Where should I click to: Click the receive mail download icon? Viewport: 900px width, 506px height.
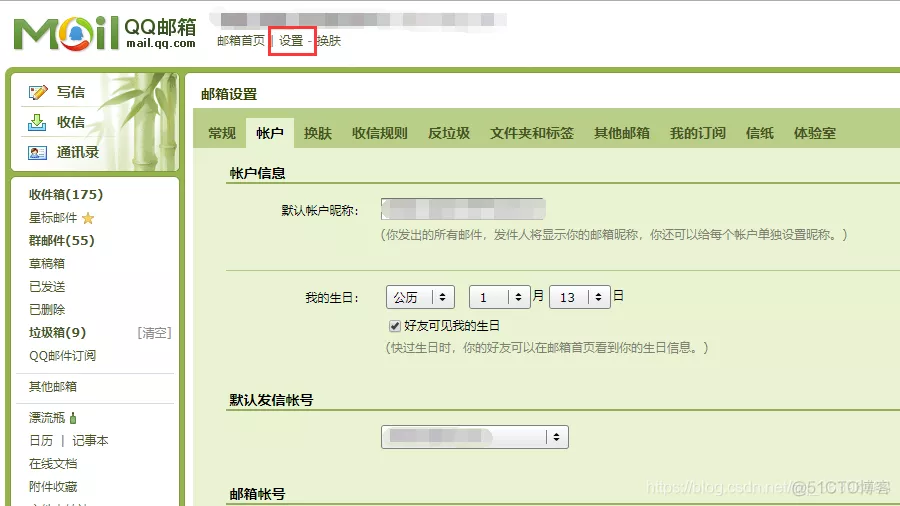[x=37, y=122]
